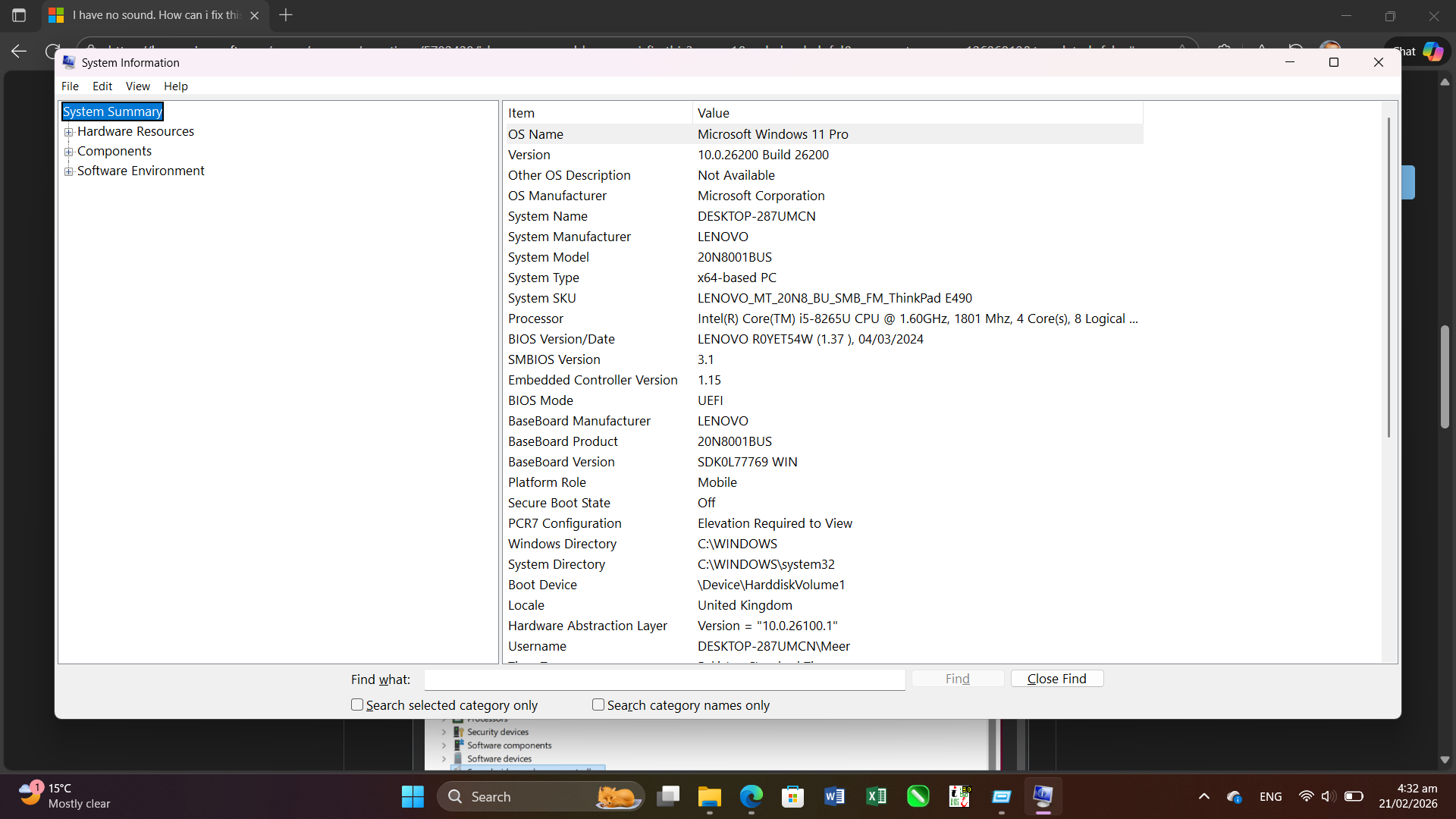Screen dimensions: 1456x819
Task: Open the volume speaker tray icon
Action: click(x=1328, y=796)
